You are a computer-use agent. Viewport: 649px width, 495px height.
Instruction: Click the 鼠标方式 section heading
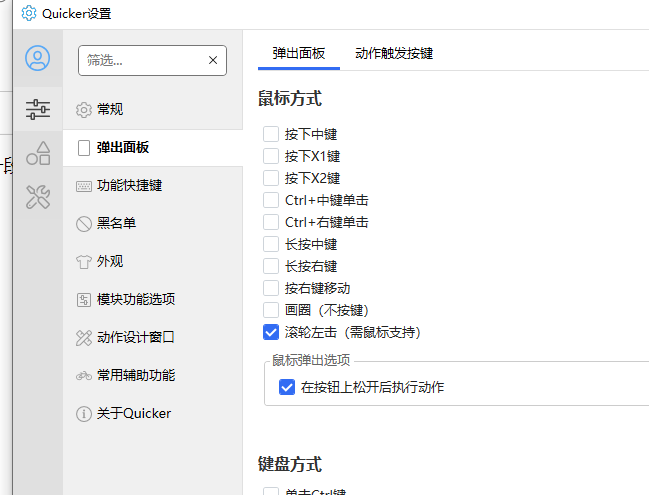tap(290, 99)
